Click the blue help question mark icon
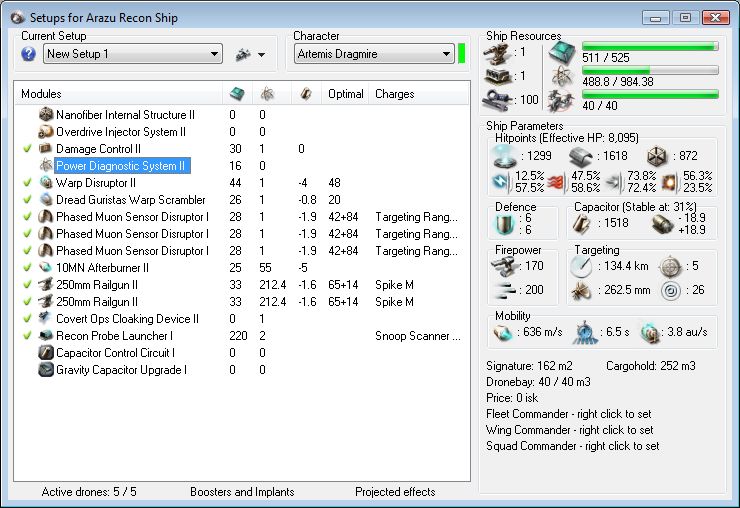This screenshot has height=508, width=740. (28, 54)
